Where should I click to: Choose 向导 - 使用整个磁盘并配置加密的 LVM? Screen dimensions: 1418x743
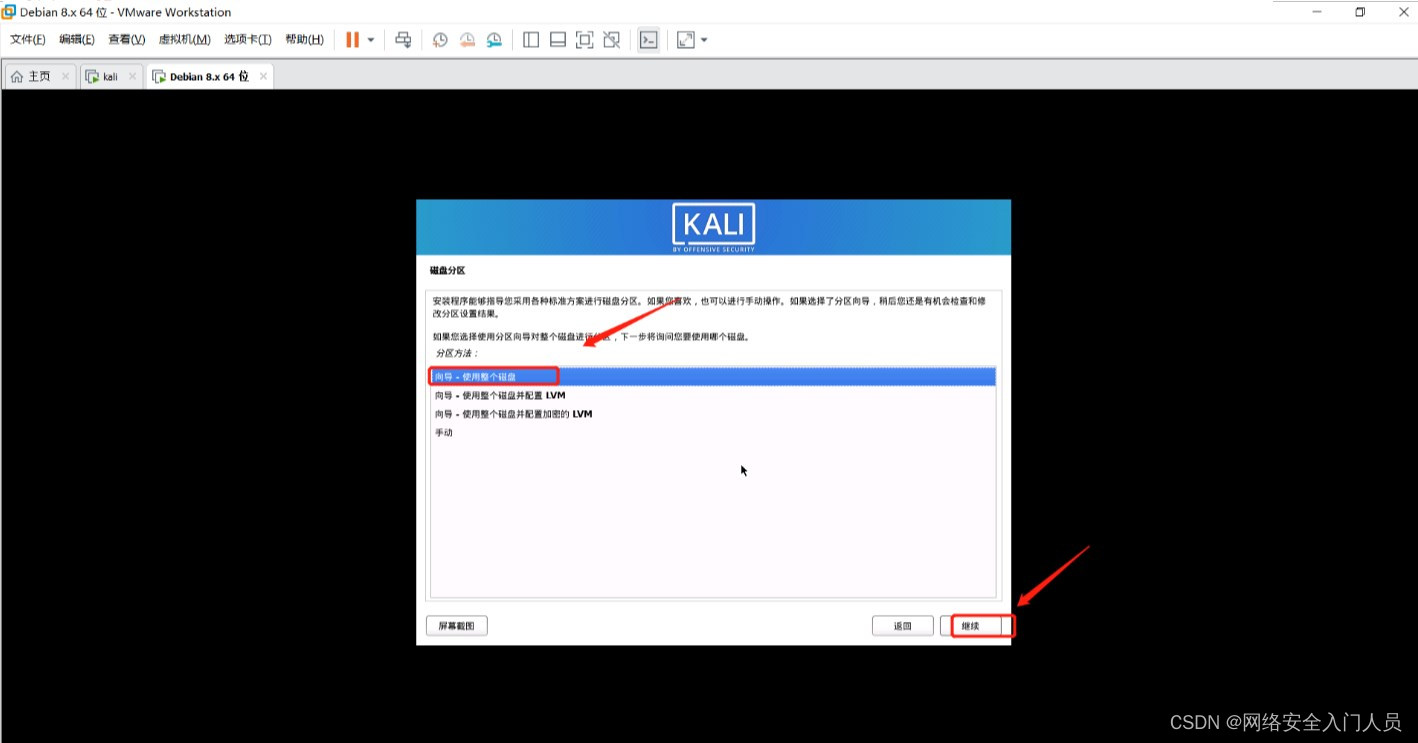[713, 414]
